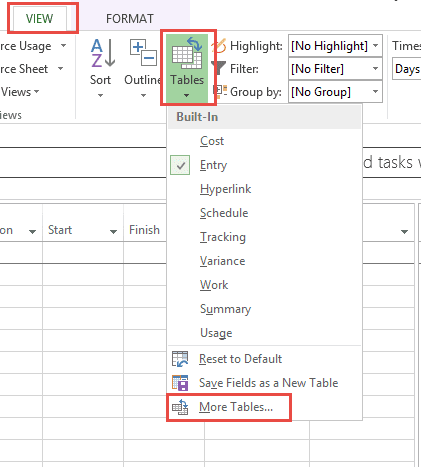Click Save Fields as New Table icon
Viewport: 421px width, 467px height.
click(x=180, y=383)
